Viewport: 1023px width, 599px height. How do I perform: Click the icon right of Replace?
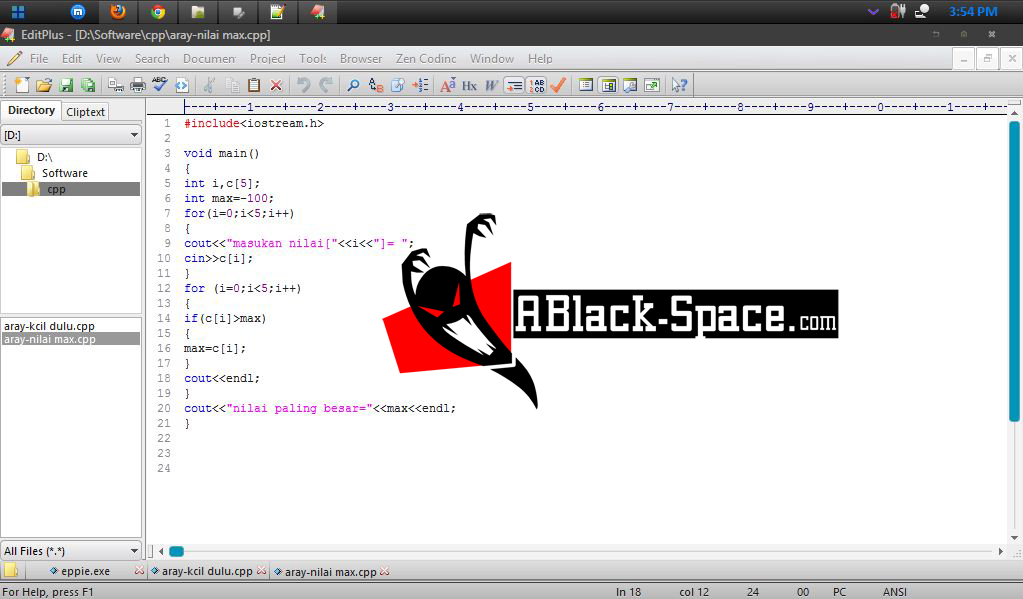tap(397, 85)
